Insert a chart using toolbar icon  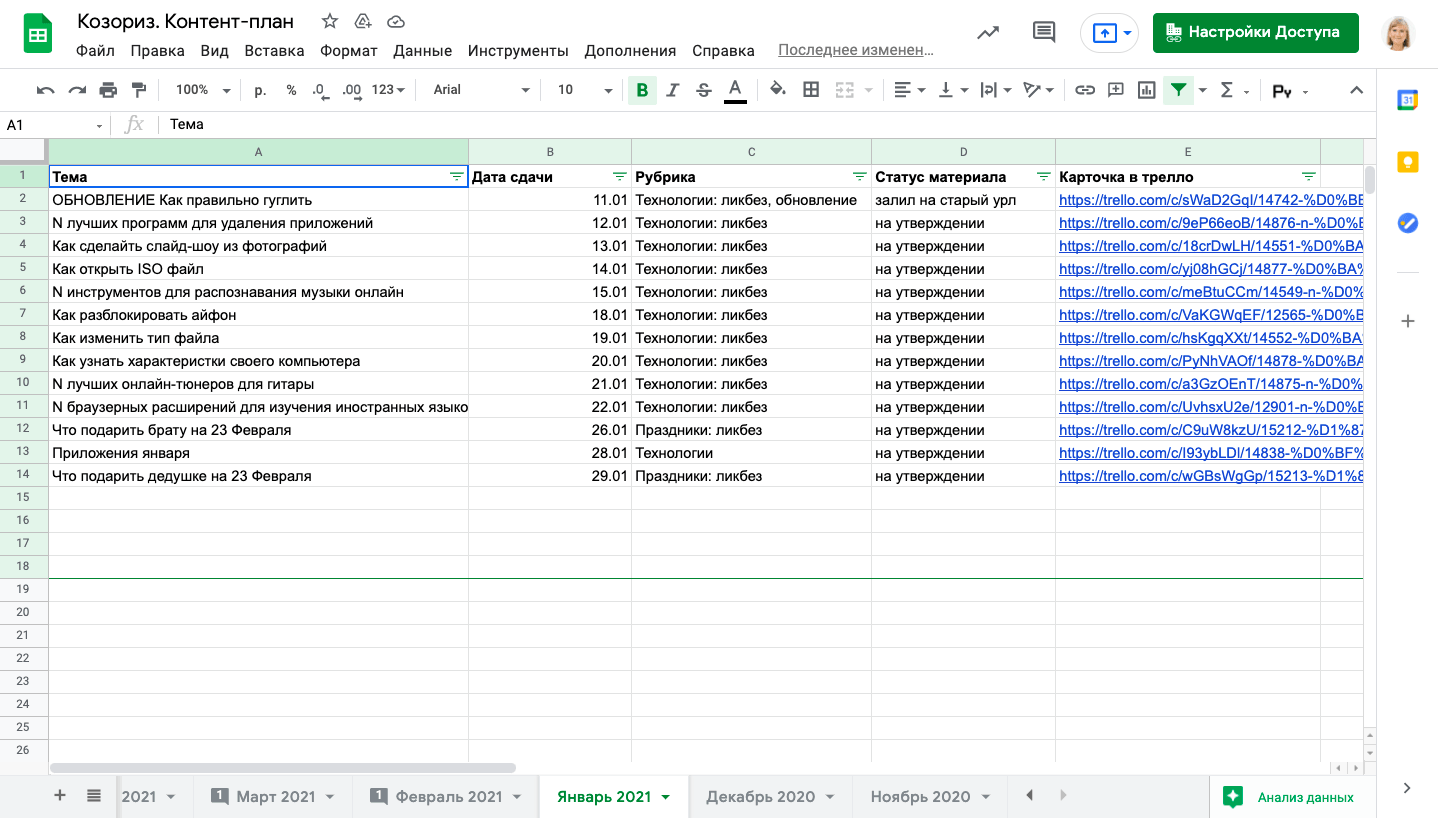[x=1146, y=90]
